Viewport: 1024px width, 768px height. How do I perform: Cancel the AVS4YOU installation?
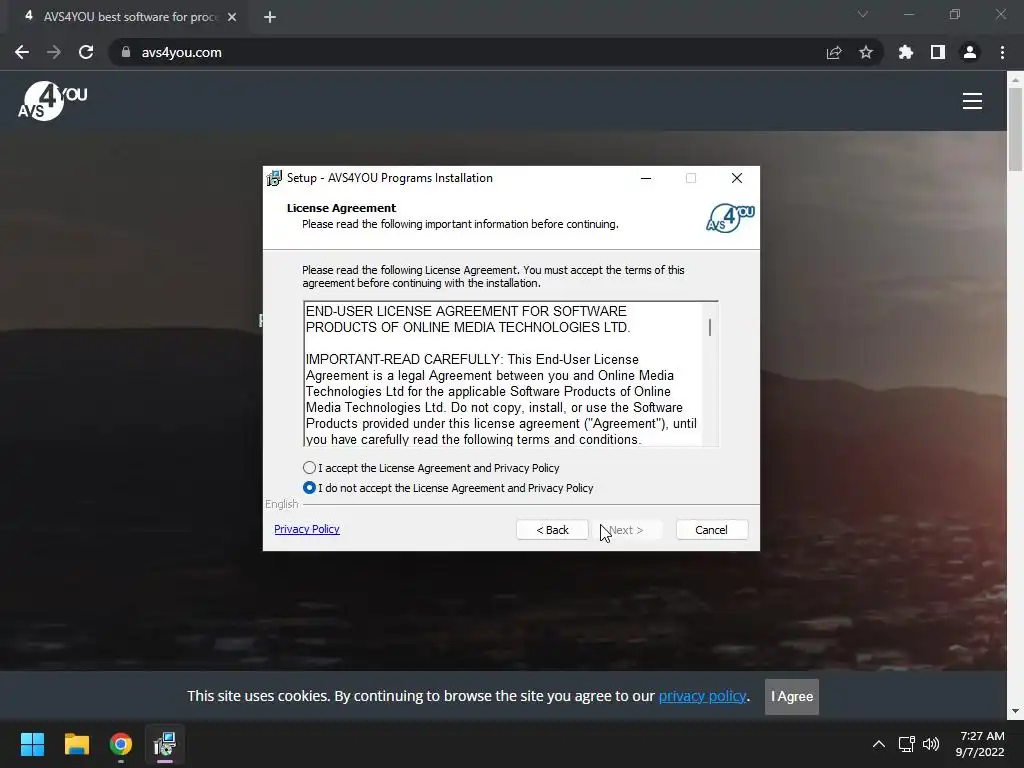[x=712, y=530]
